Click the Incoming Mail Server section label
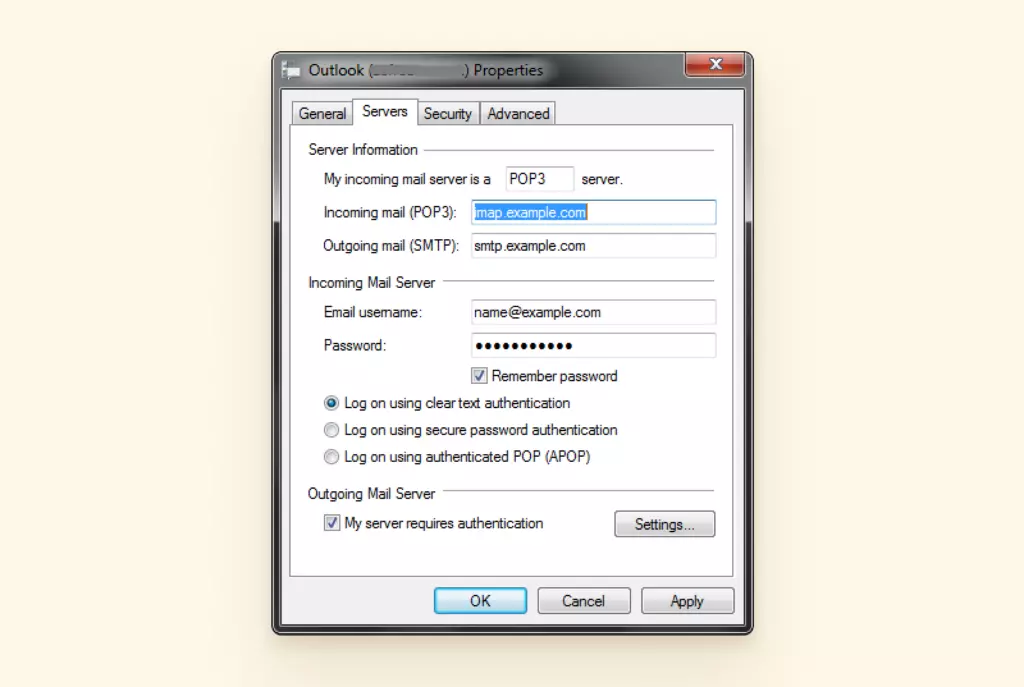The height and width of the screenshot is (687, 1024). pyautogui.click(x=372, y=282)
